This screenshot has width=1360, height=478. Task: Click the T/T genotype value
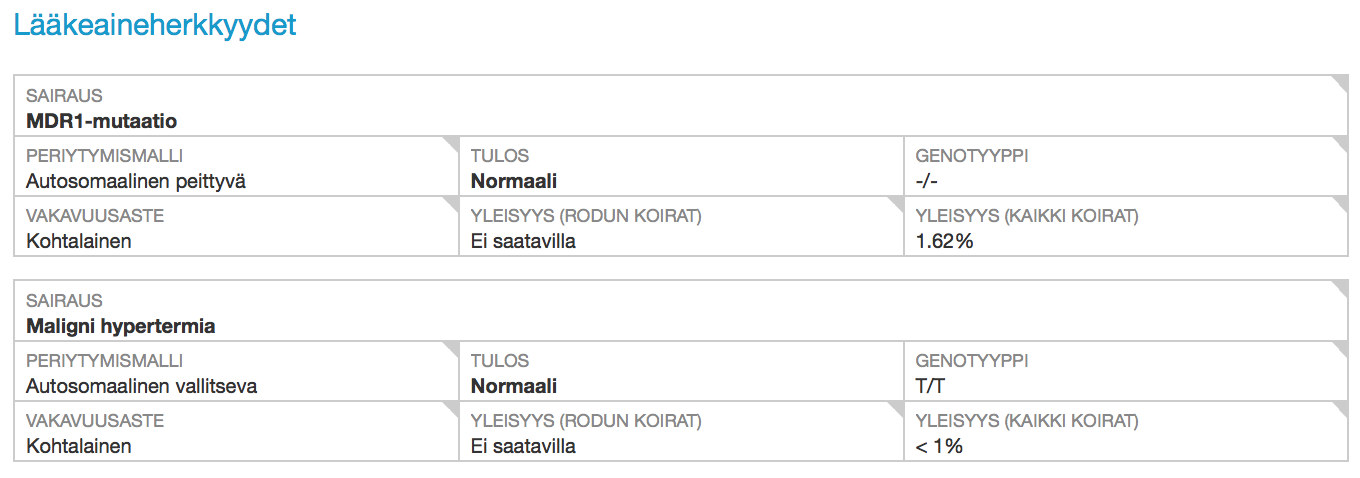pos(930,386)
